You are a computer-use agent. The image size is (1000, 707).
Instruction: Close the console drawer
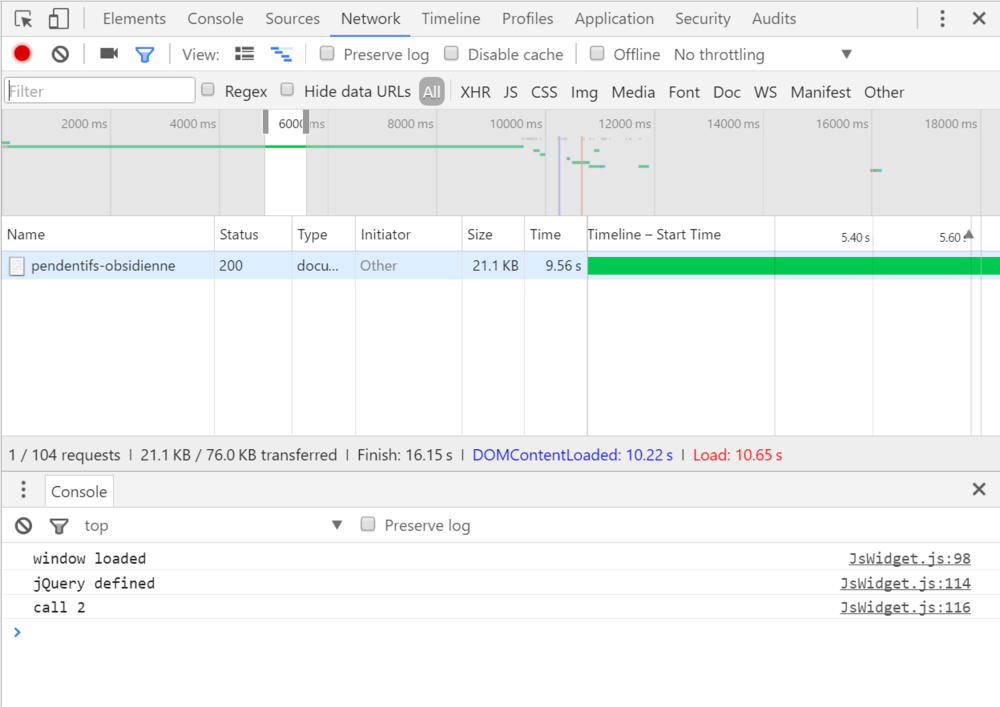pos(979,489)
